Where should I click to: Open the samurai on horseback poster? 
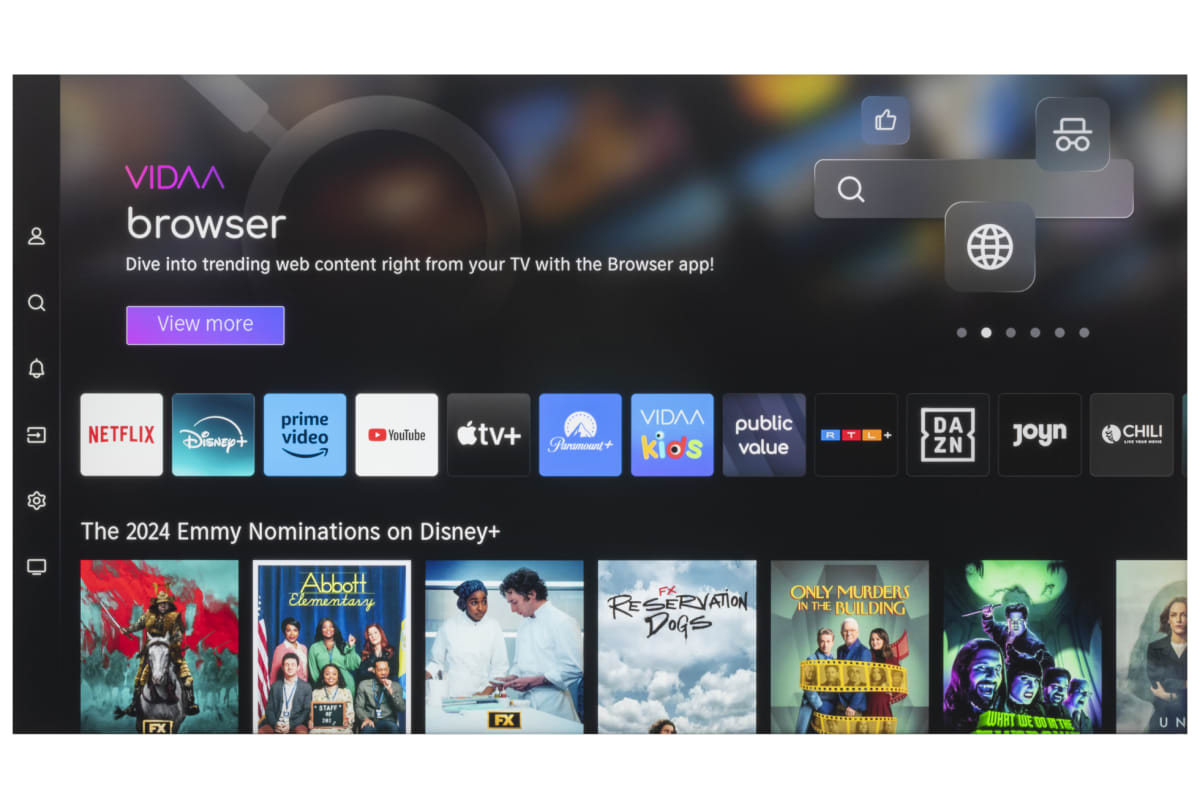(160, 646)
